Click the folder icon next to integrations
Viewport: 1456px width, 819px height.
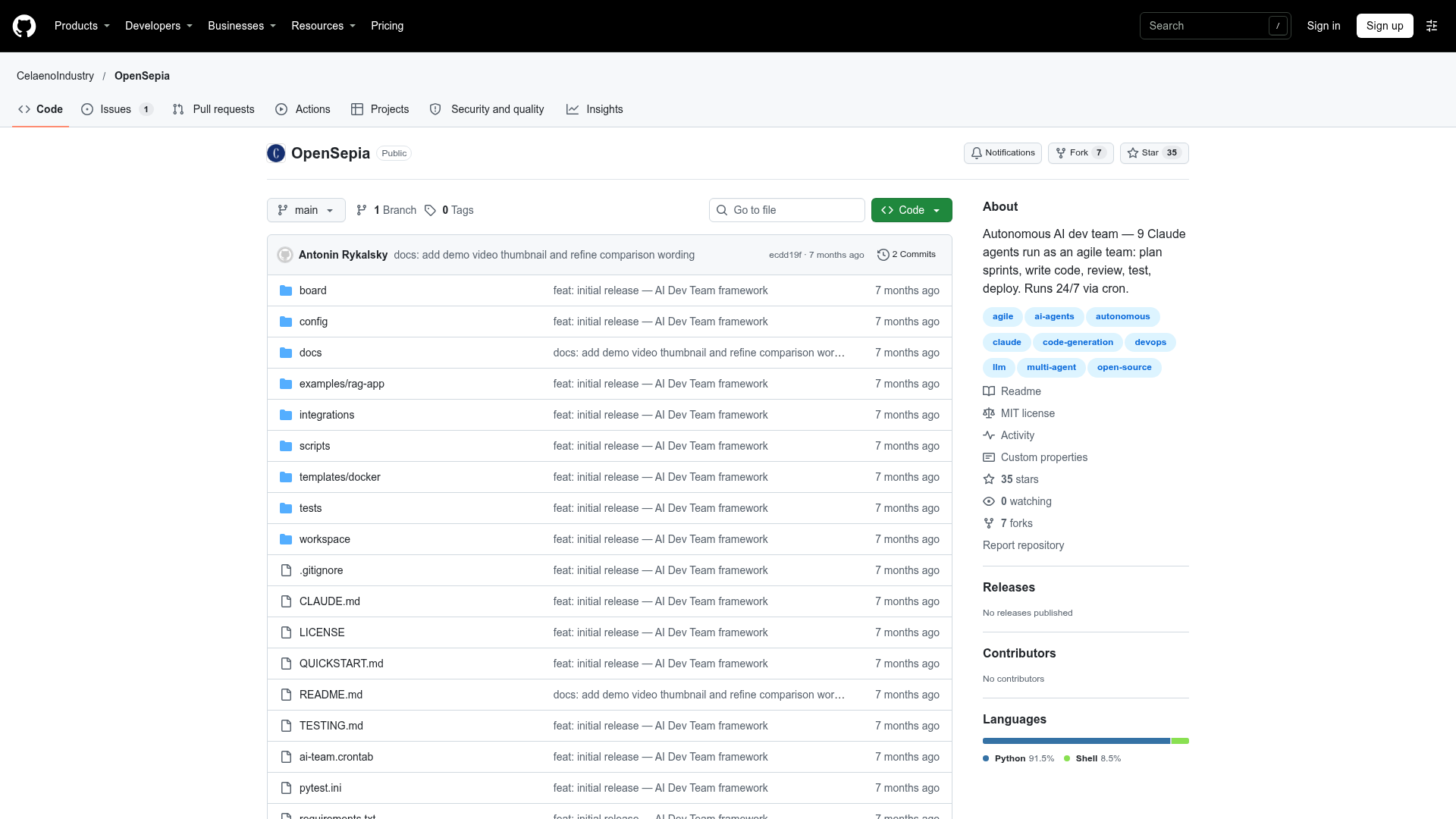(x=286, y=415)
